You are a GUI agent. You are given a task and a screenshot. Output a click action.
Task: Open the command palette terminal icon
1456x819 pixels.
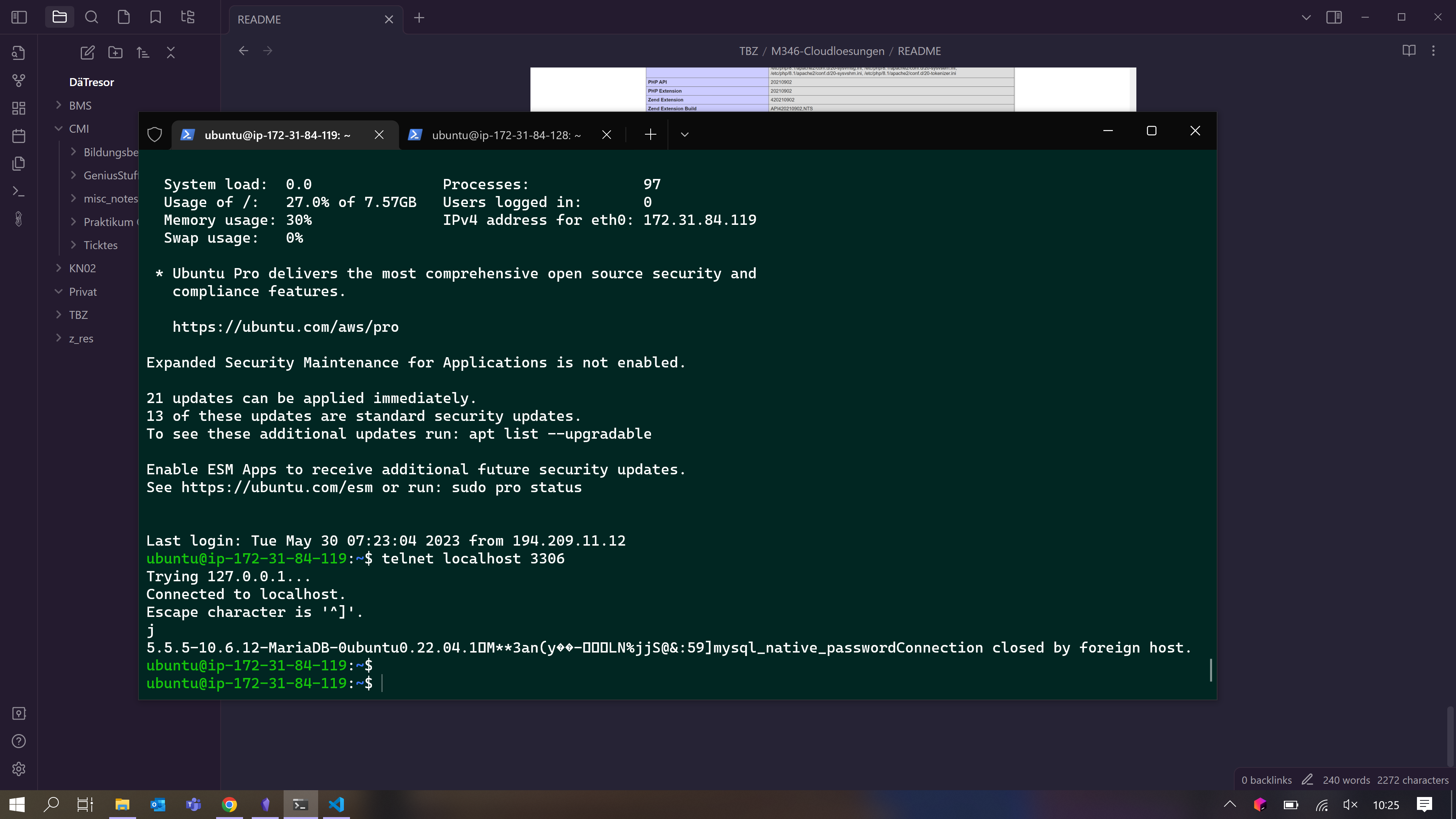tap(19, 191)
